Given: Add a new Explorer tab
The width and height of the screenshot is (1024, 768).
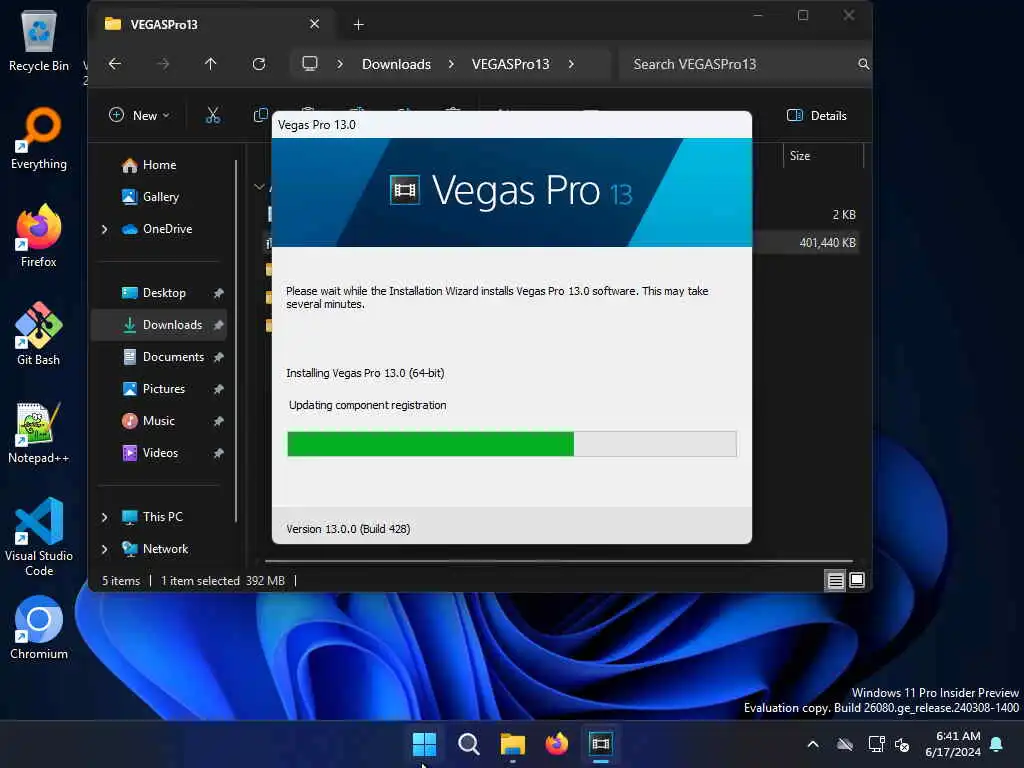Looking at the screenshot, I should coord(359,25).
